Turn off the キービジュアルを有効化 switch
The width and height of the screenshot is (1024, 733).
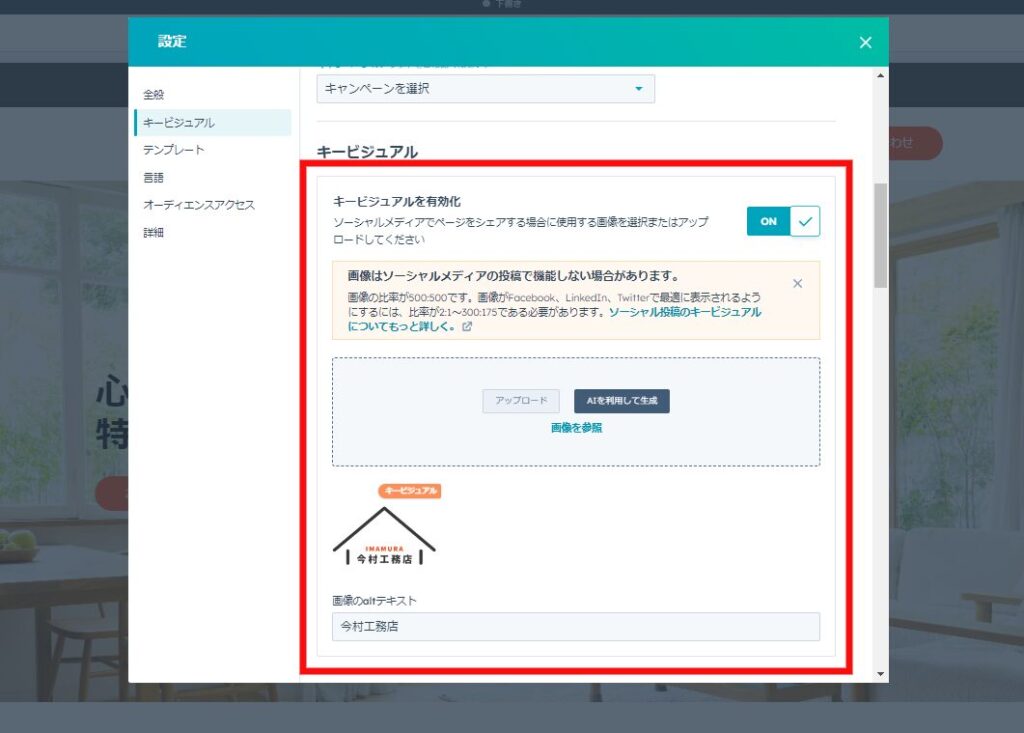(x=783, y=221)
